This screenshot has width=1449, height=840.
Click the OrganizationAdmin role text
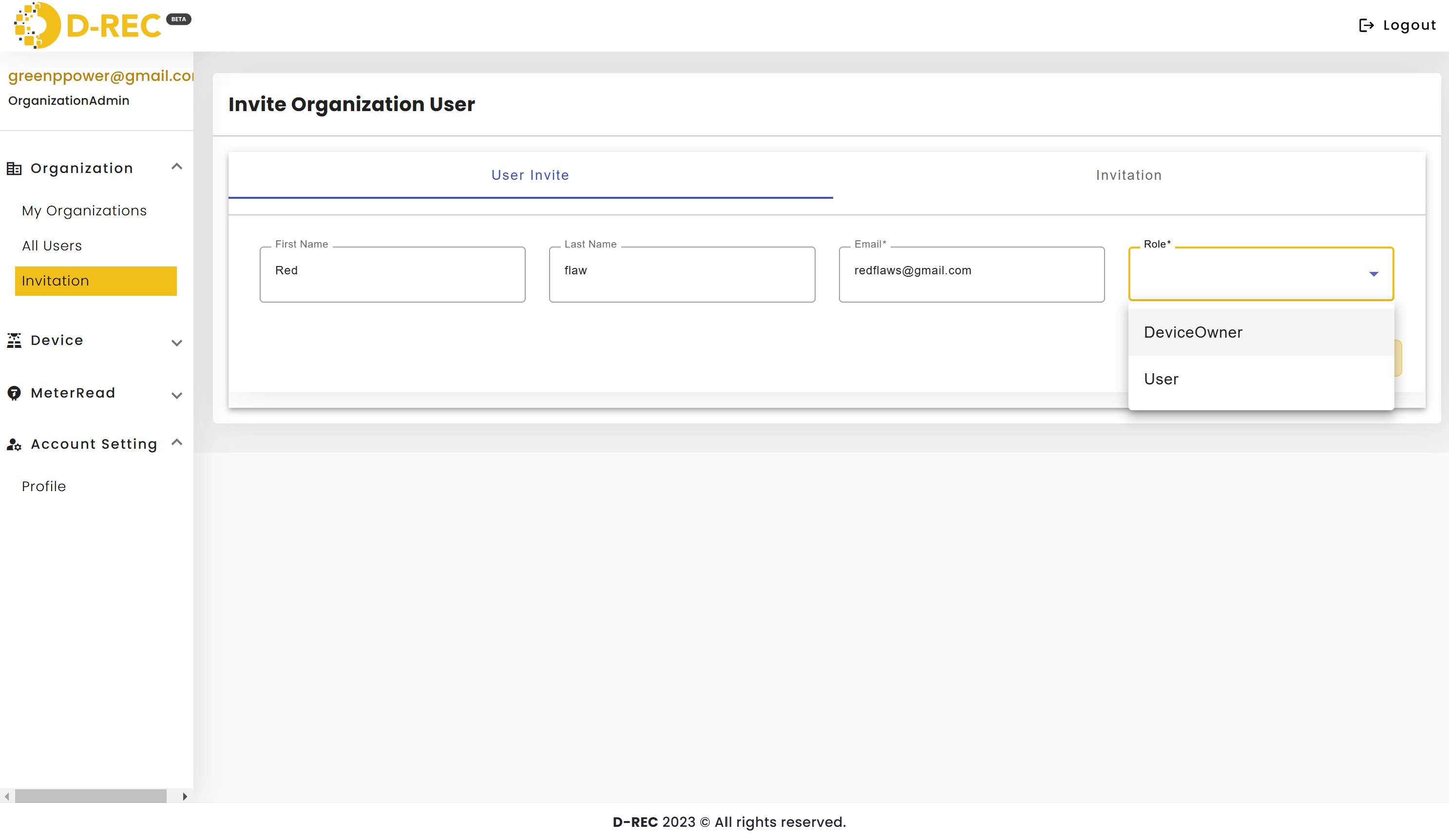click(68, 101)
